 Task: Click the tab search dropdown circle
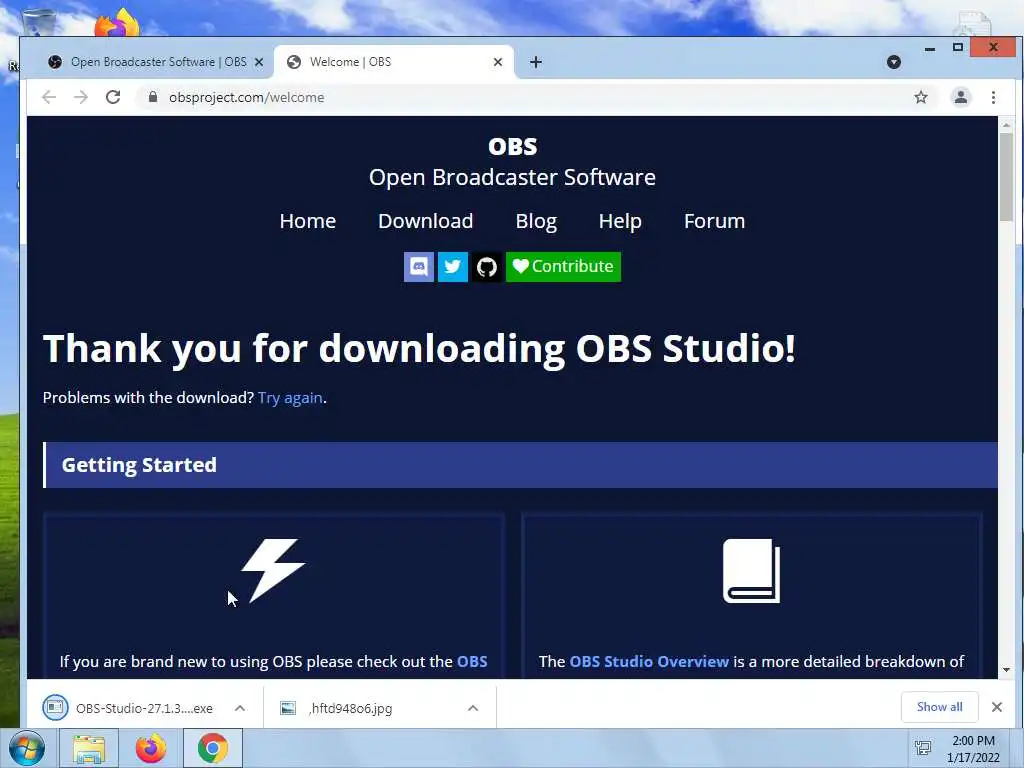894,62
